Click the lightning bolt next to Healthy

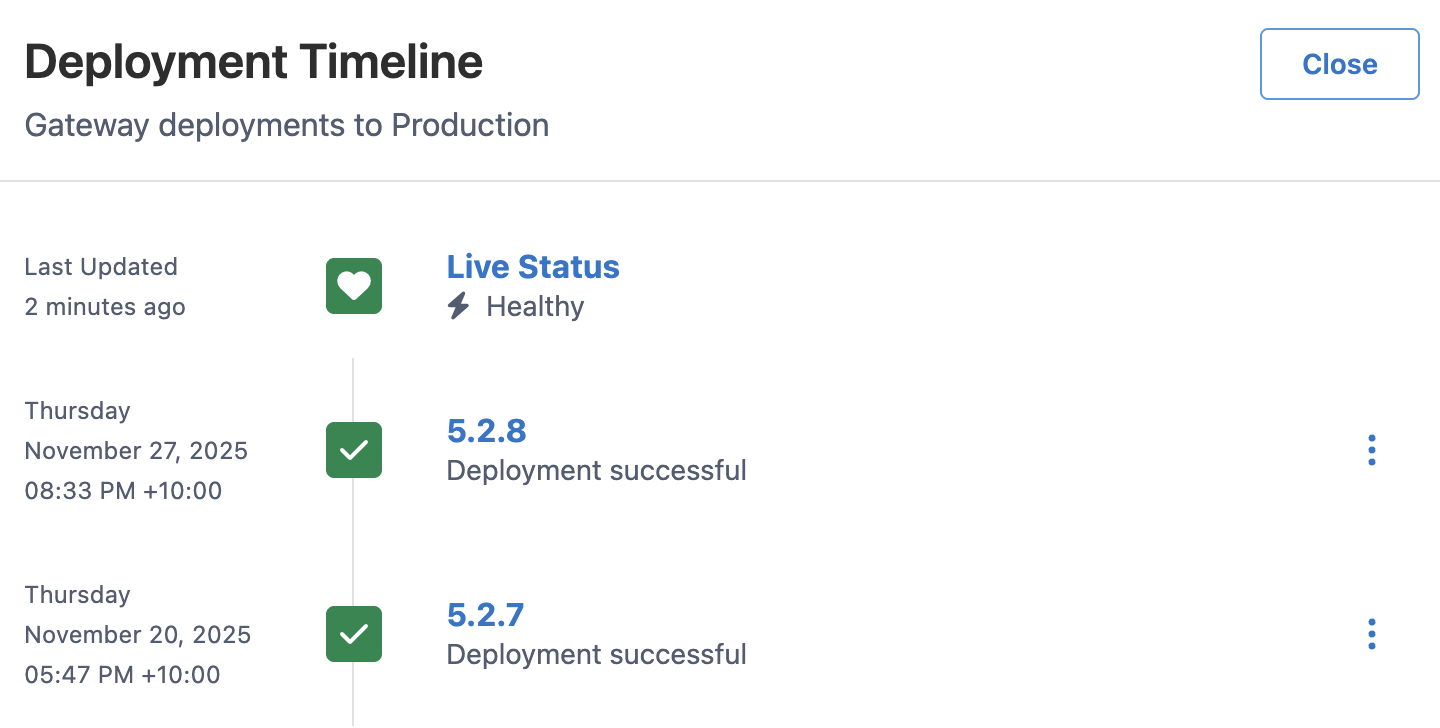coord(458,307)
